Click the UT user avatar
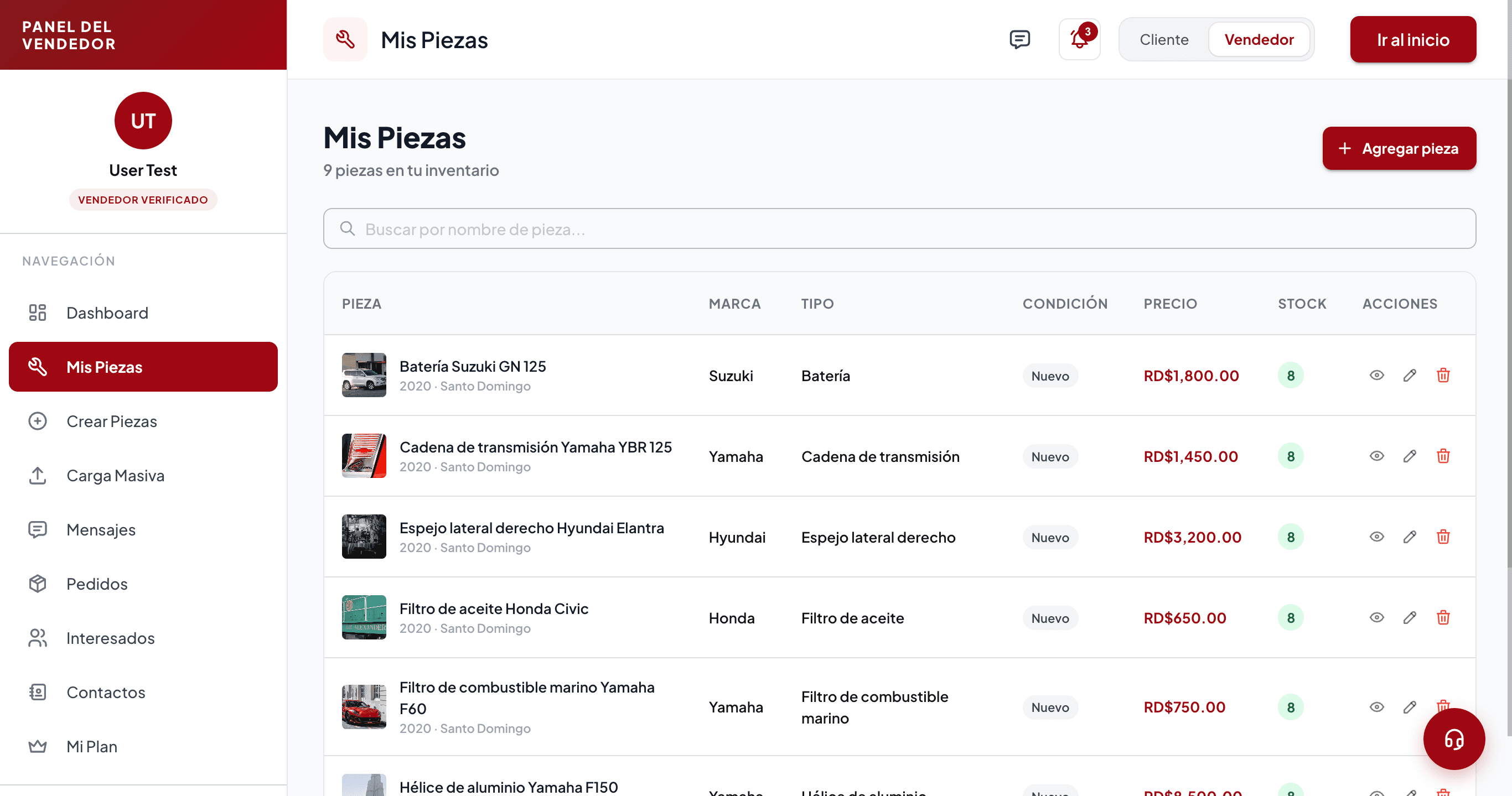The height and width of the screenshot is (796, 1512). coord(143,120)
